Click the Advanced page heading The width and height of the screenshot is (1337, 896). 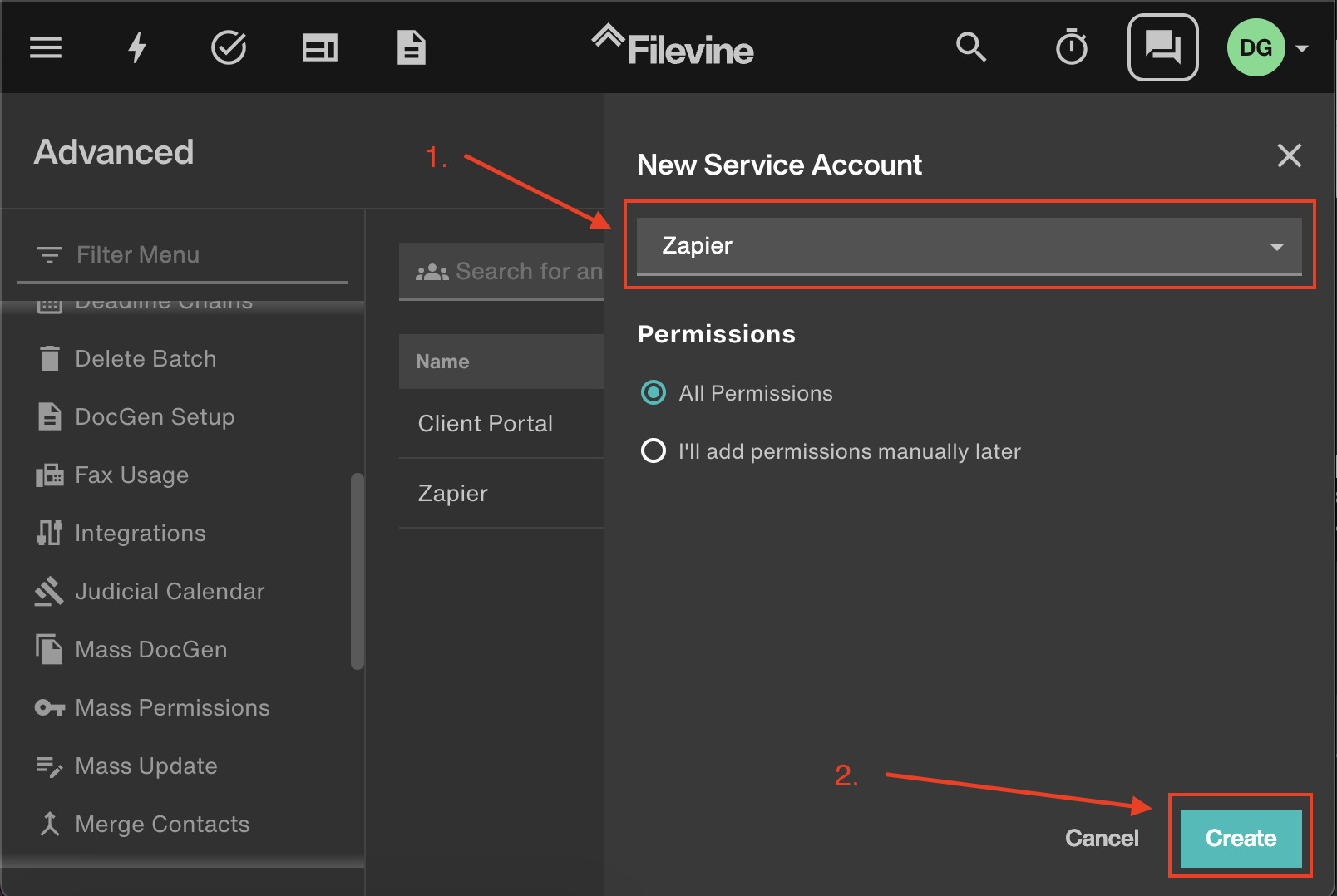[x=114, y=152]
